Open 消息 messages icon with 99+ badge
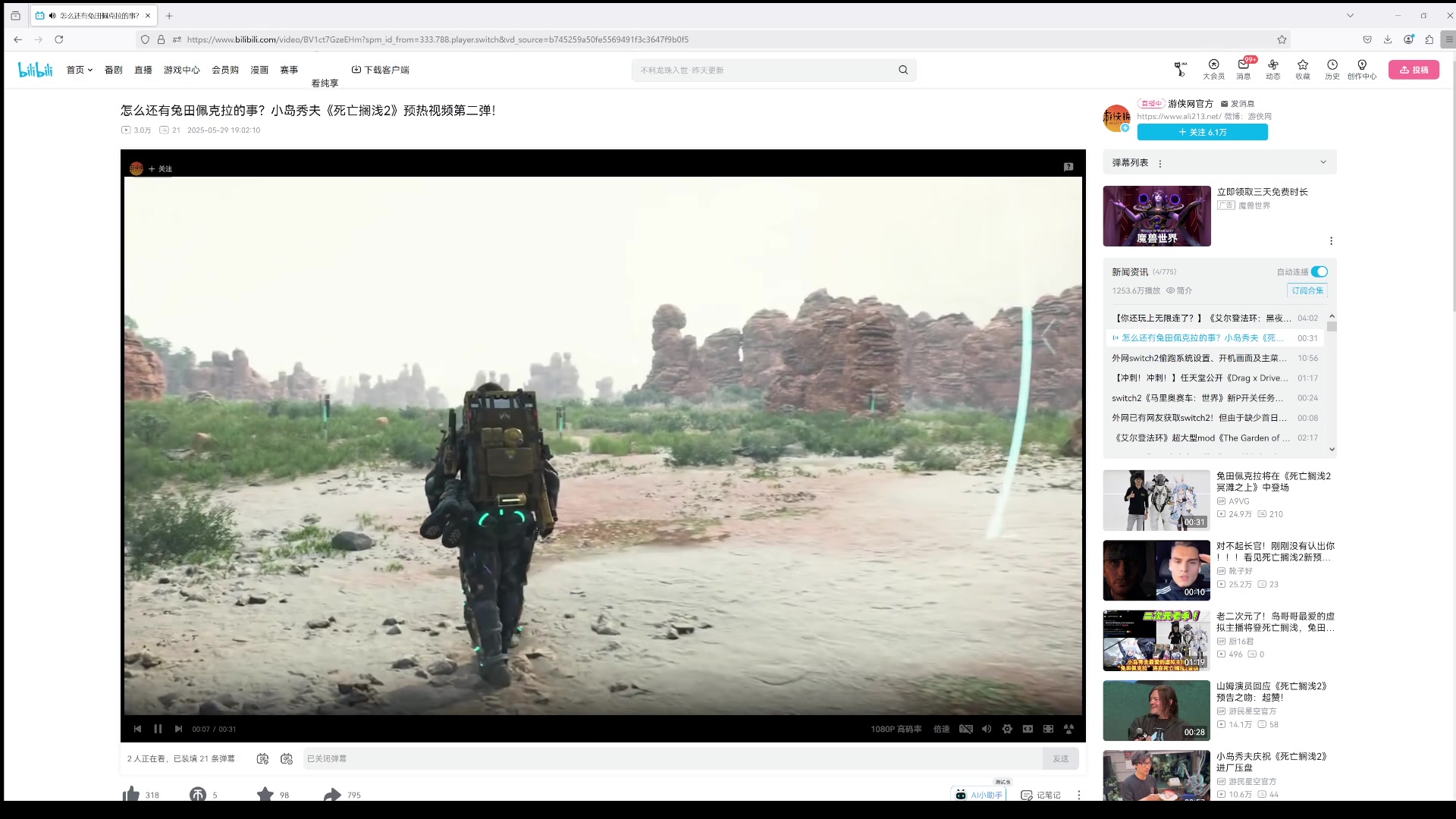1456x819 pixels. (1244, 69)
